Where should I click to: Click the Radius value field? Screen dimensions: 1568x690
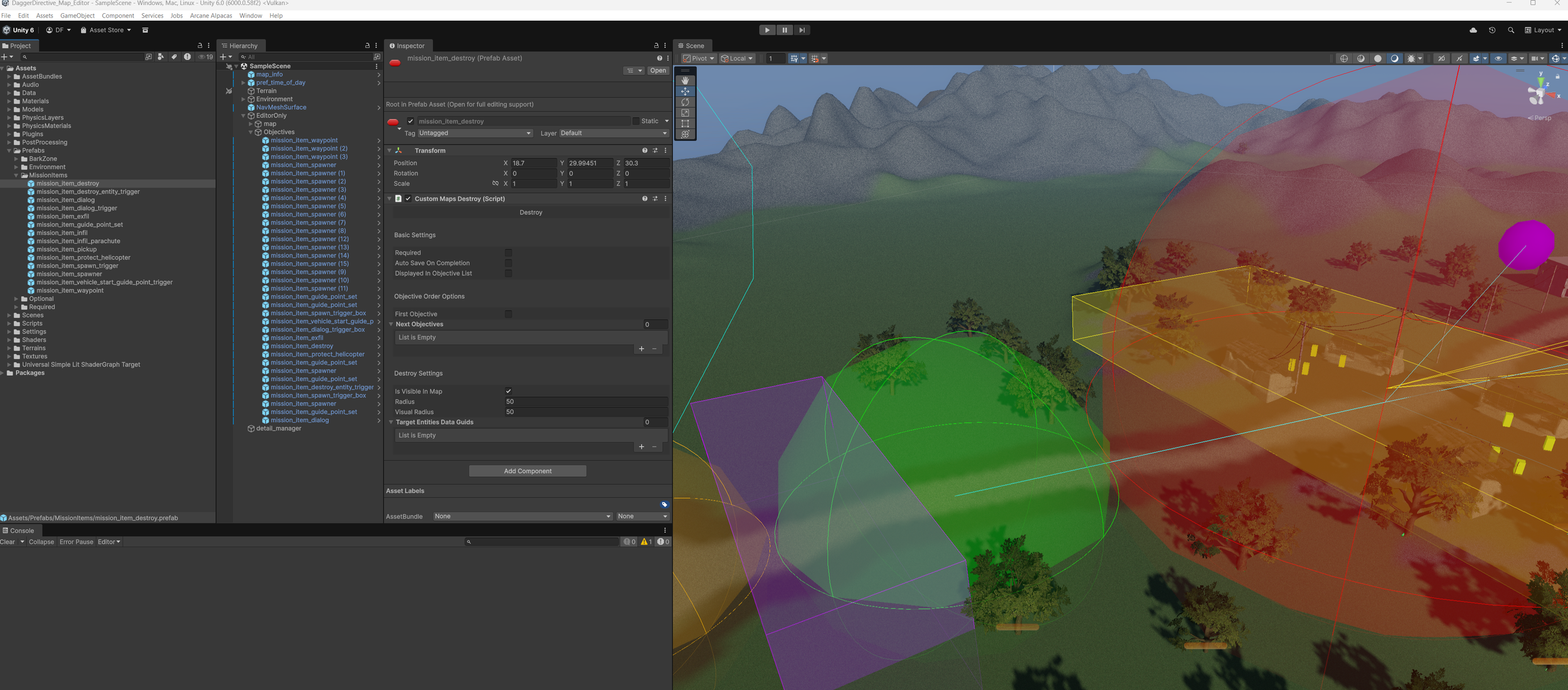click(585, 401)
